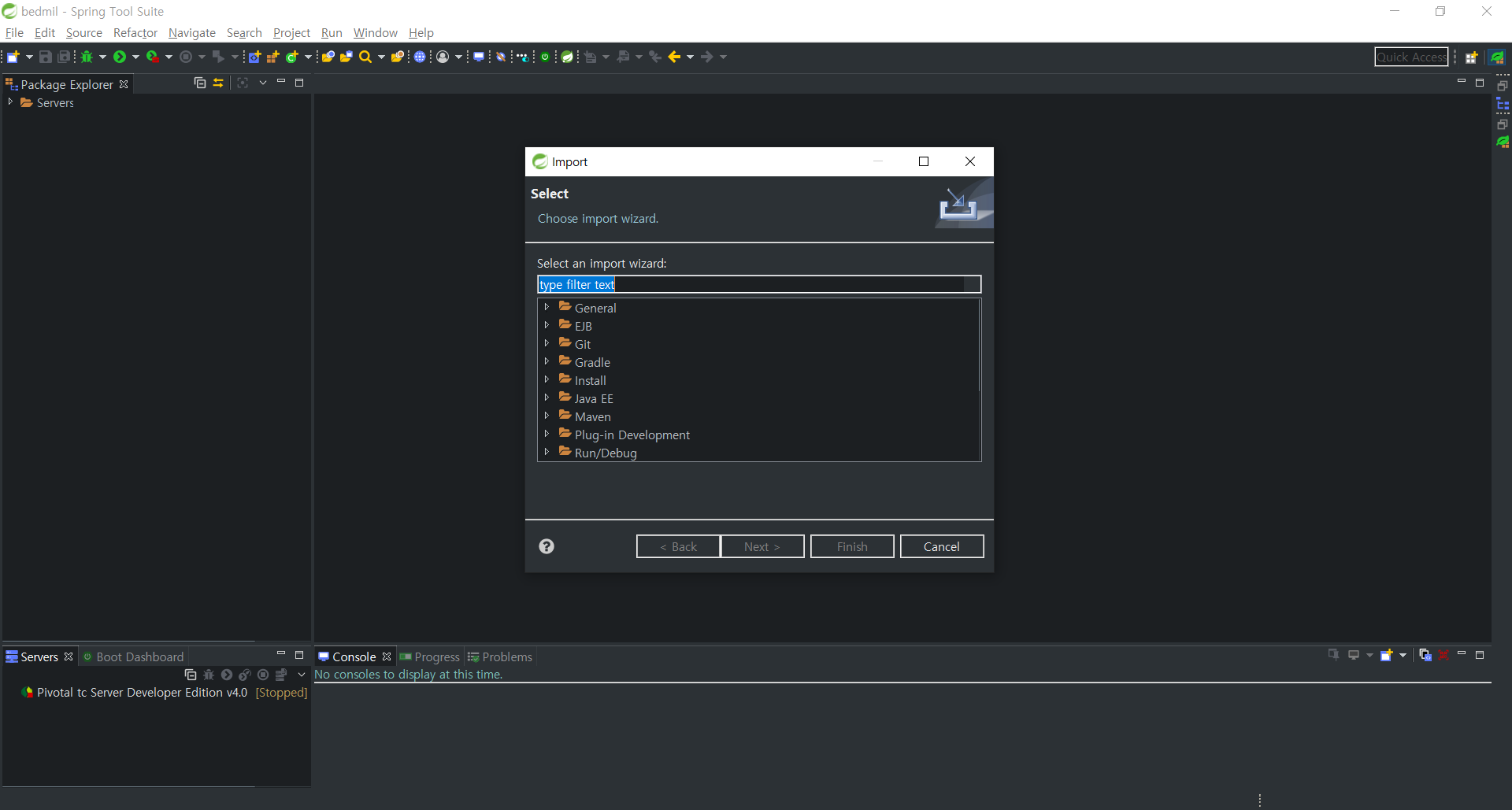Click the Search magnifier icon in toolbar
Image resolution: width=1512 pixels, height=810 pixels.
[x=365, y=57]
